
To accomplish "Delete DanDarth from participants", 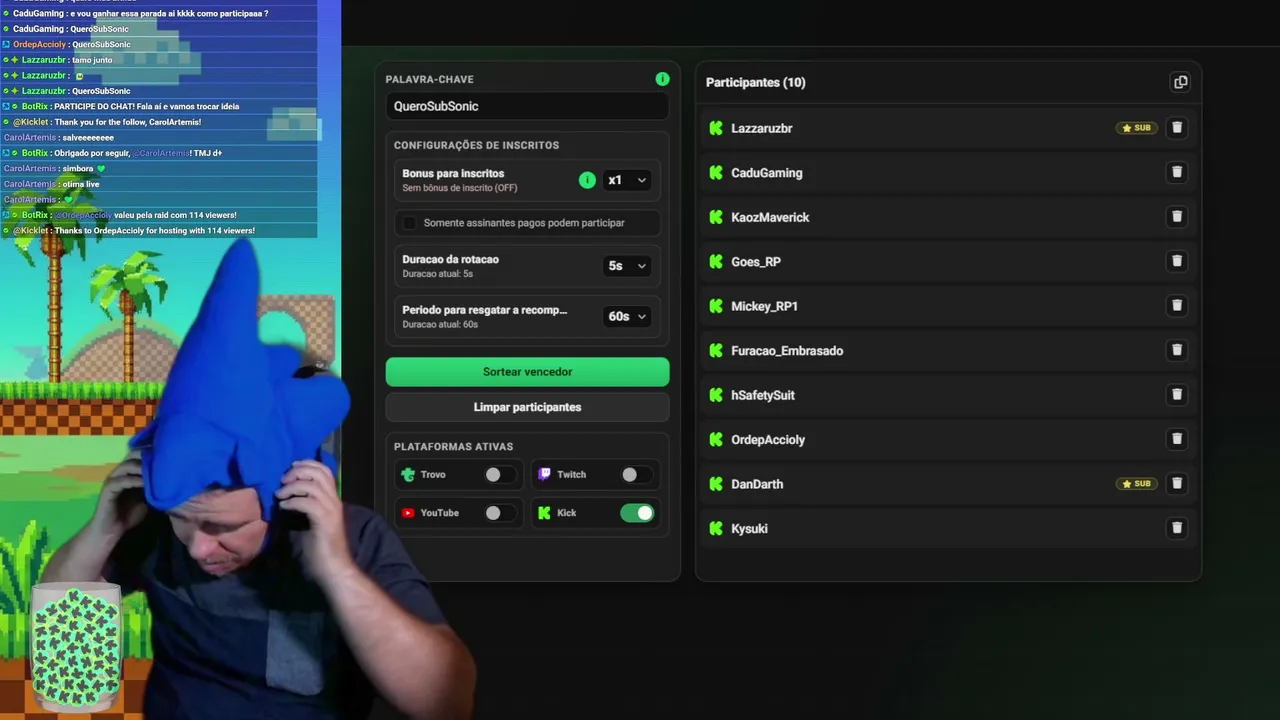I will 1177,484.
